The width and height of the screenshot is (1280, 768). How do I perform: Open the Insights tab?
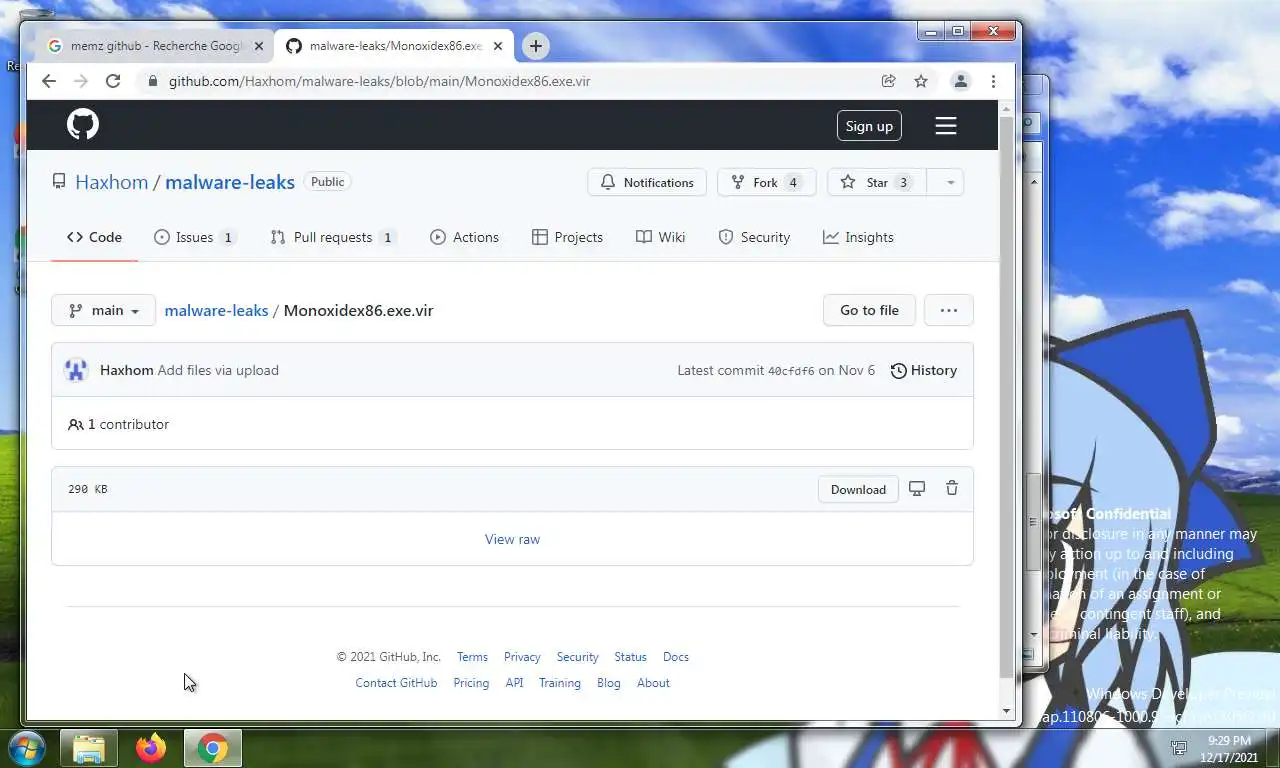[858, 237]
